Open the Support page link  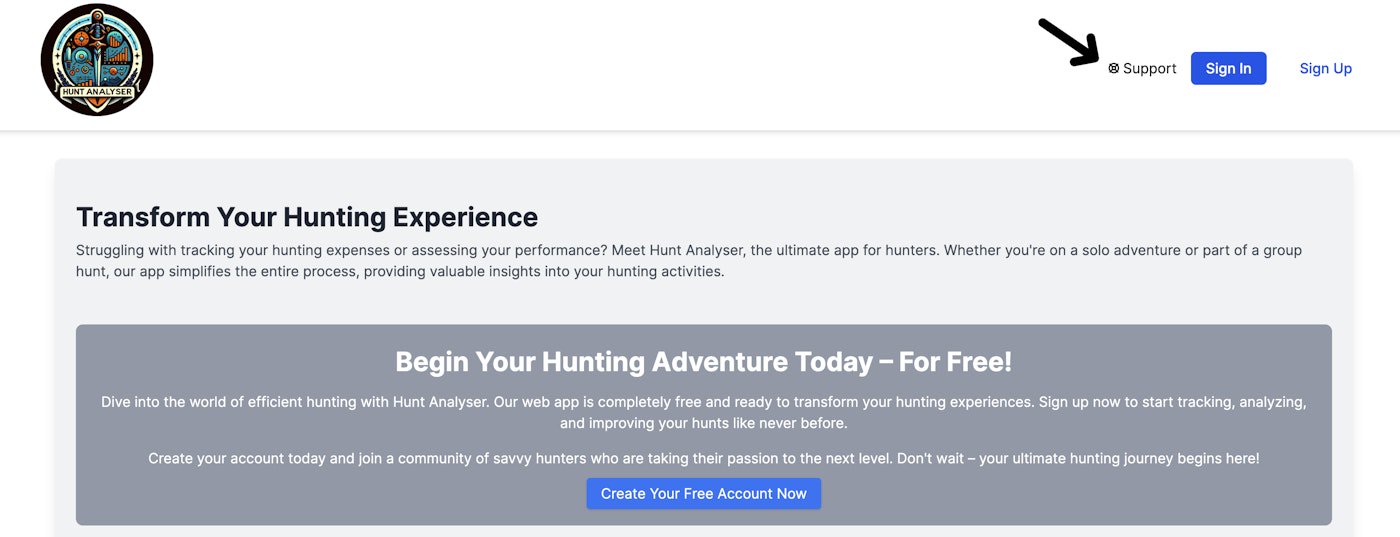1149,69
